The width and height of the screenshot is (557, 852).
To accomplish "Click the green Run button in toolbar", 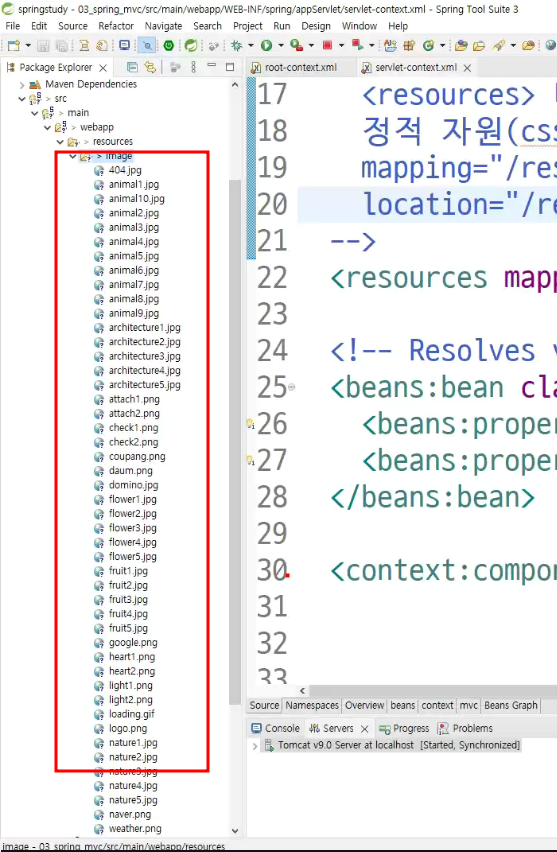I will [x=266, y=46].
